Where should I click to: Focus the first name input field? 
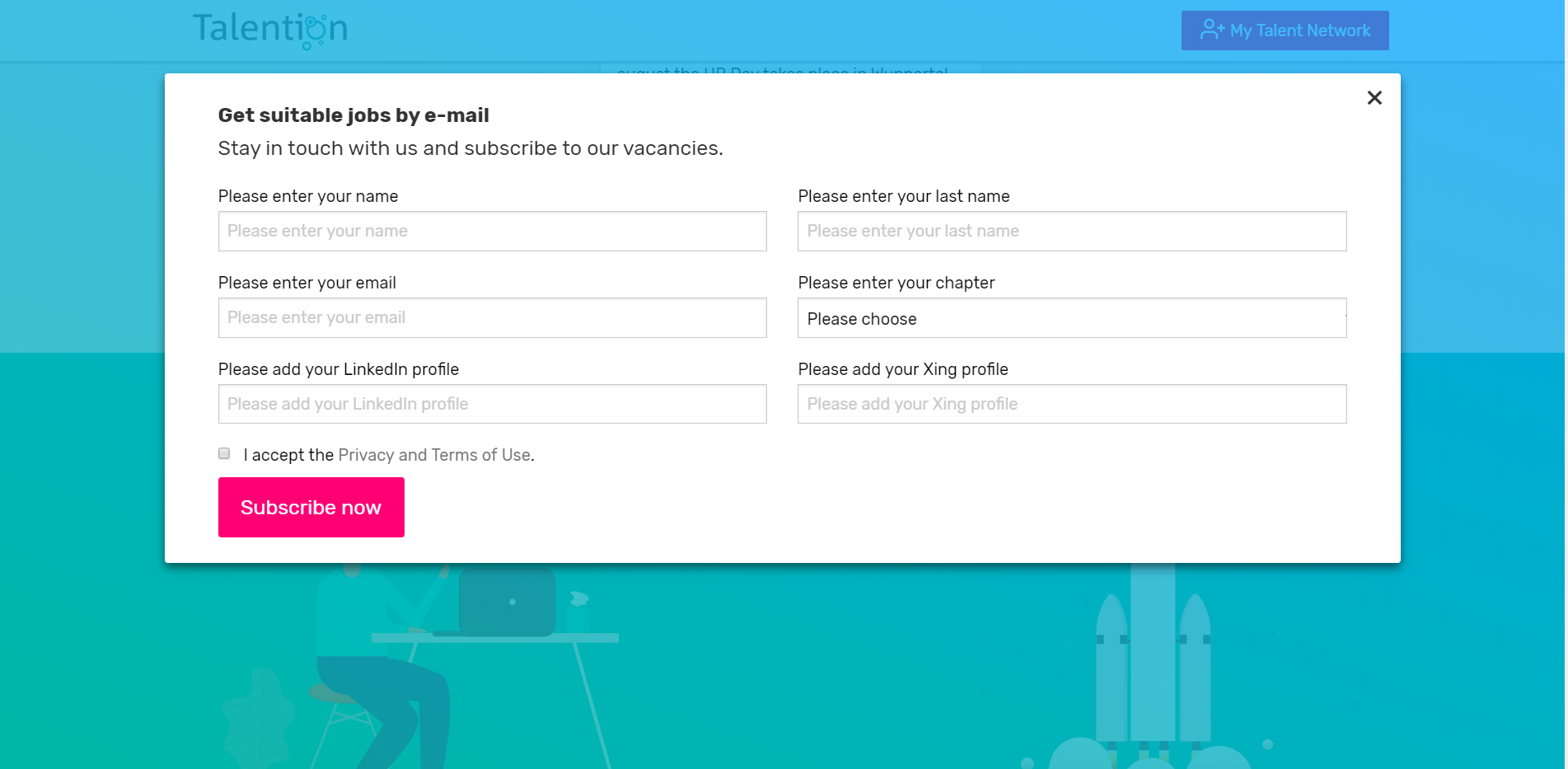pos(492,231)
